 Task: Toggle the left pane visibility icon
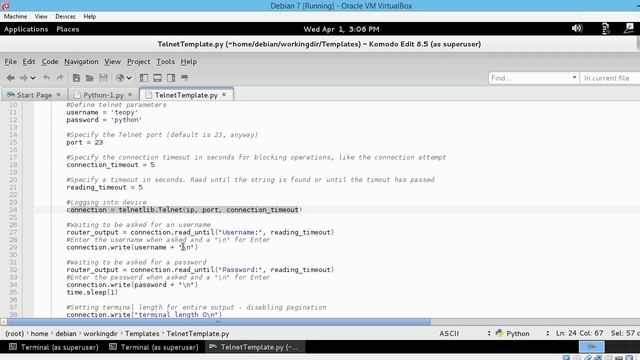(x=144, y=78)
